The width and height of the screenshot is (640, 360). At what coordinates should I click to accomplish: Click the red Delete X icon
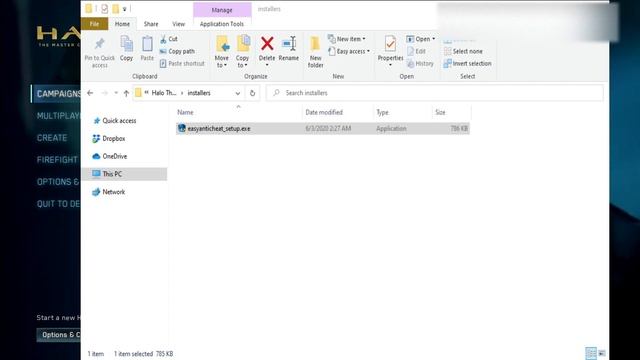(x=267, y=44)
